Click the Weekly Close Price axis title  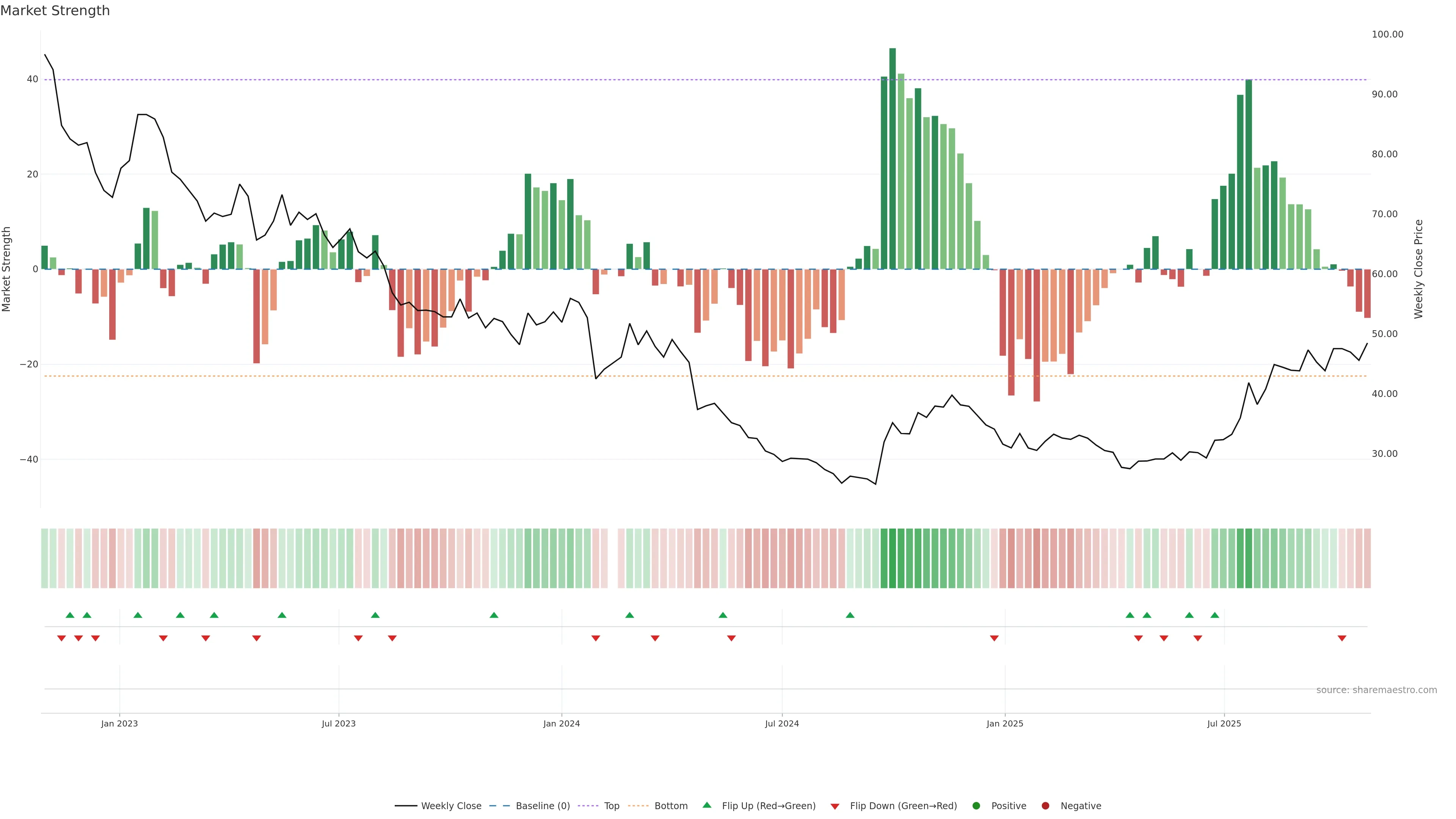click(x=1418, y=269)
